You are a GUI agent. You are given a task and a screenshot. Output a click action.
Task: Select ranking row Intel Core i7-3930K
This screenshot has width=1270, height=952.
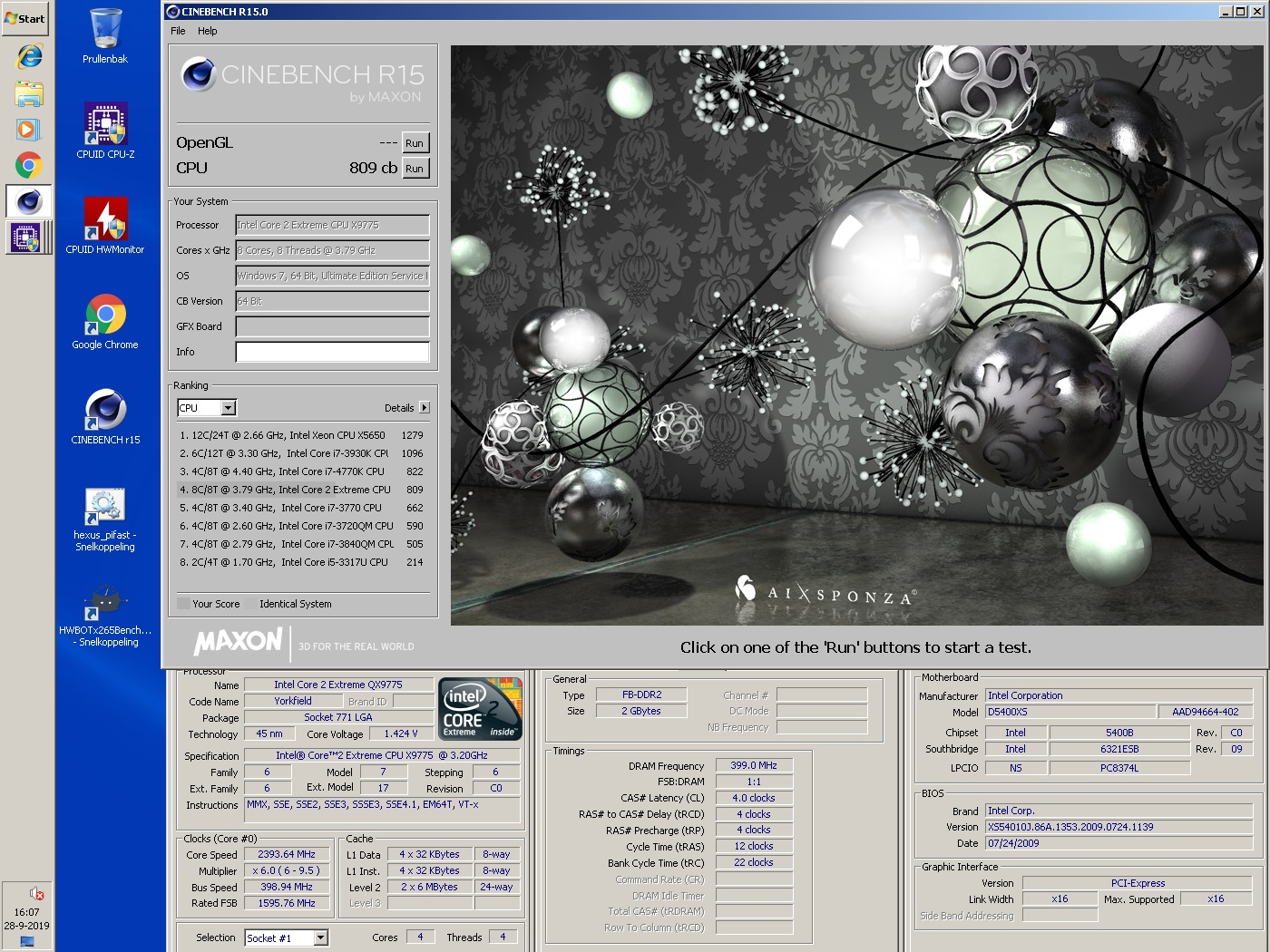coord(302,453)
